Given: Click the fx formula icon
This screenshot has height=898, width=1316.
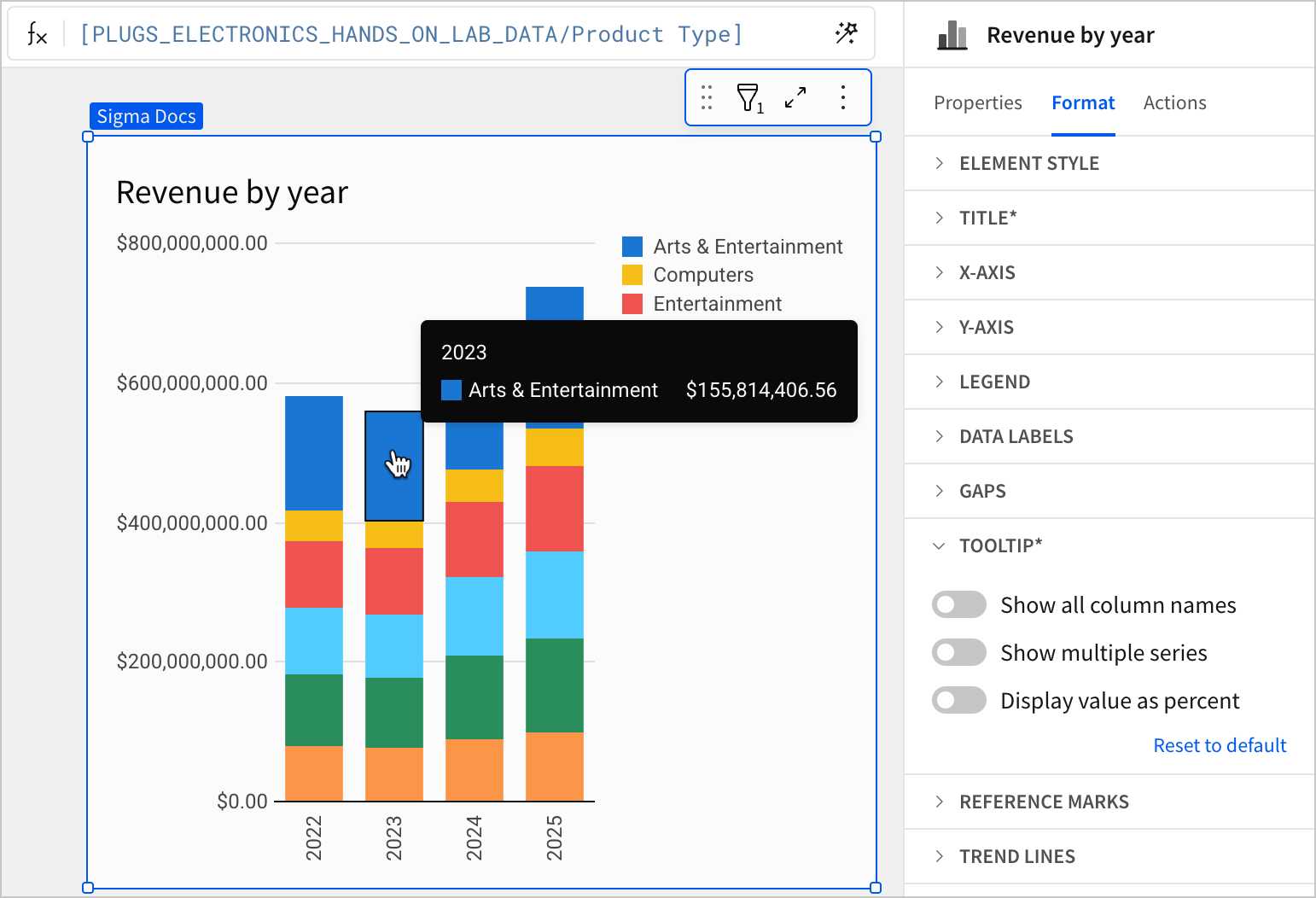Looking at the screenshot, I should 36,33.
